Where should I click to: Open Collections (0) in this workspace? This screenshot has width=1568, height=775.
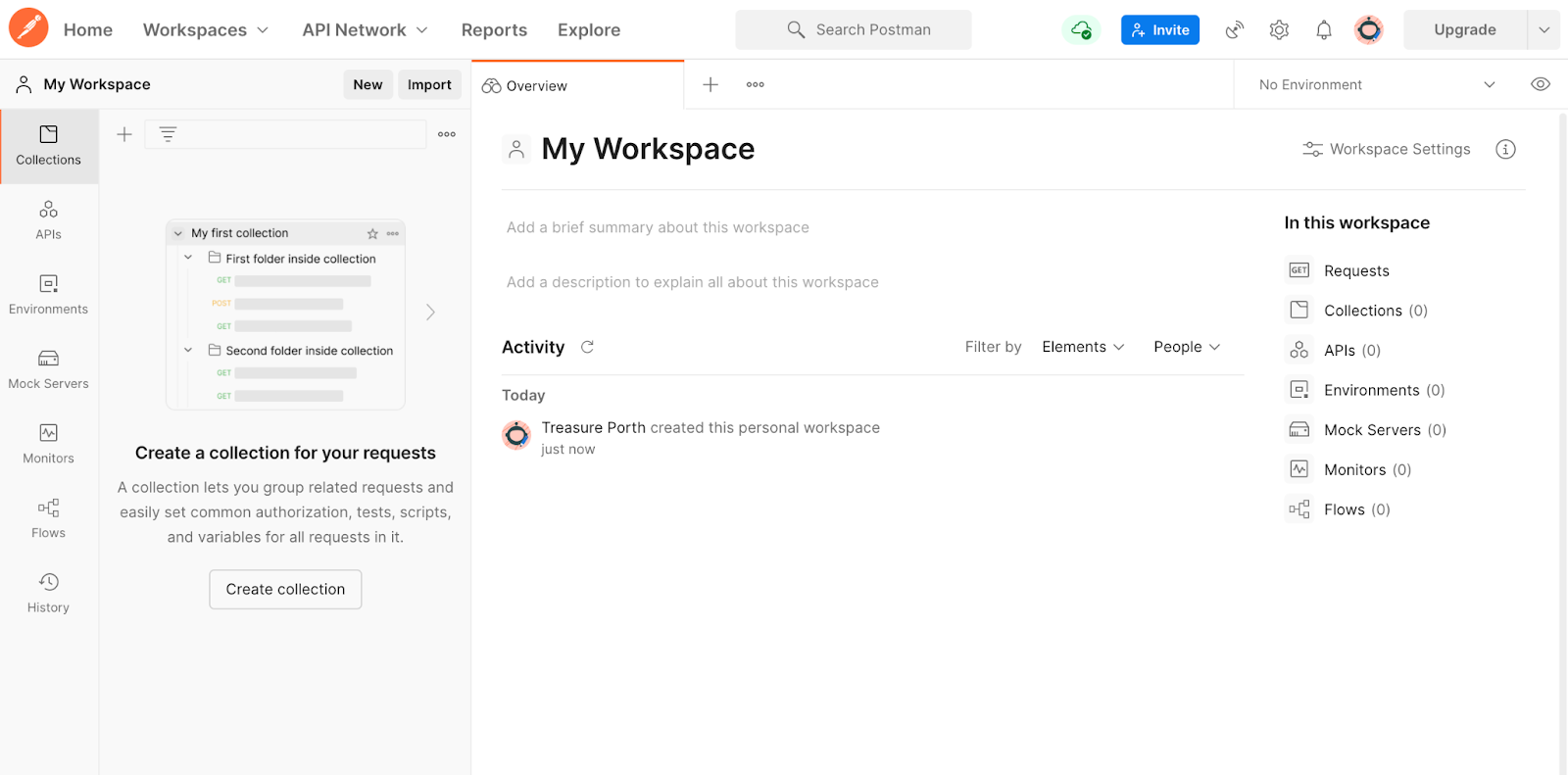pos(1356,311)
